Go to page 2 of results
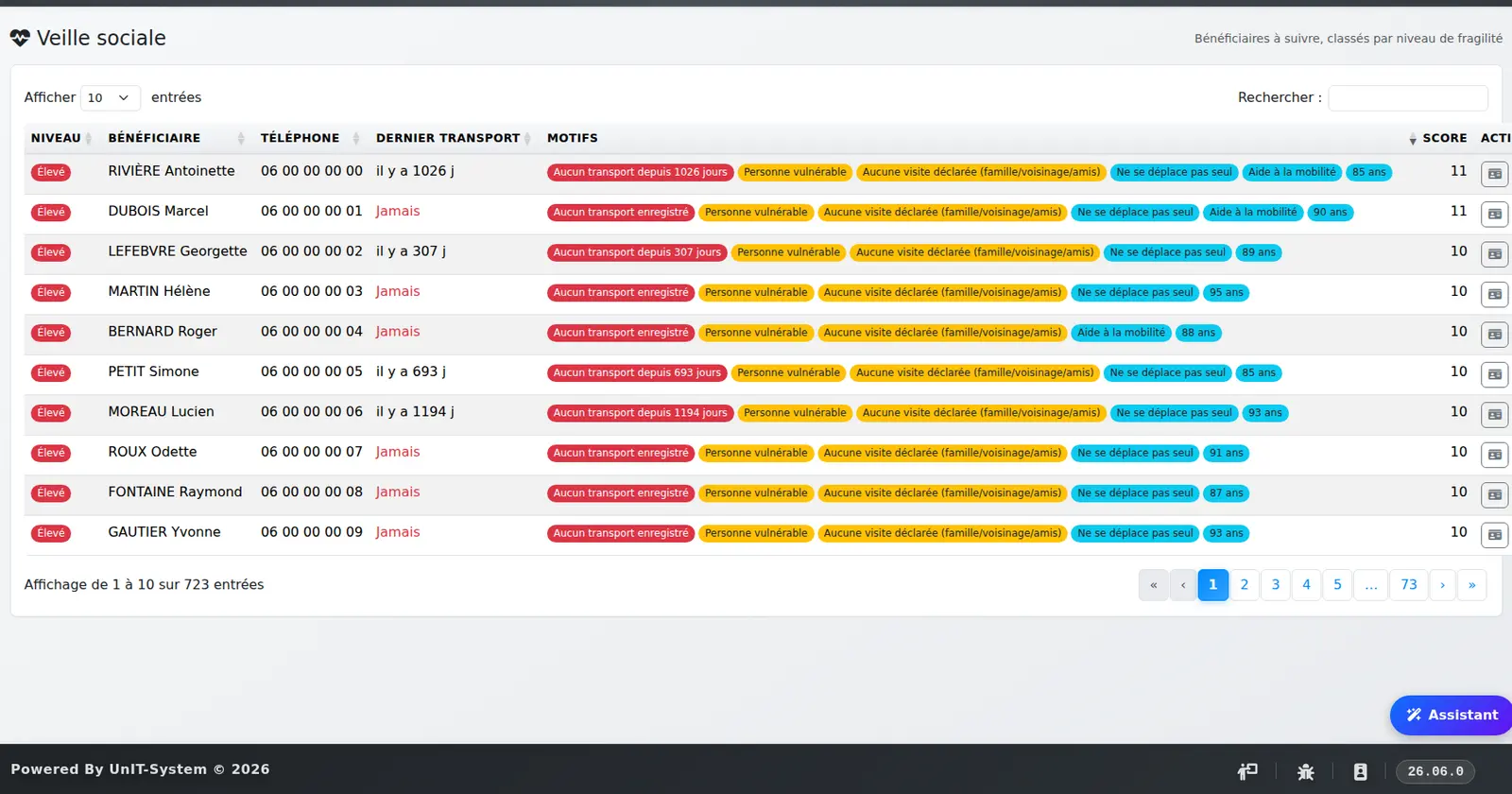The height and width of the screenshot is (794, 1512). click(1245, 585)
